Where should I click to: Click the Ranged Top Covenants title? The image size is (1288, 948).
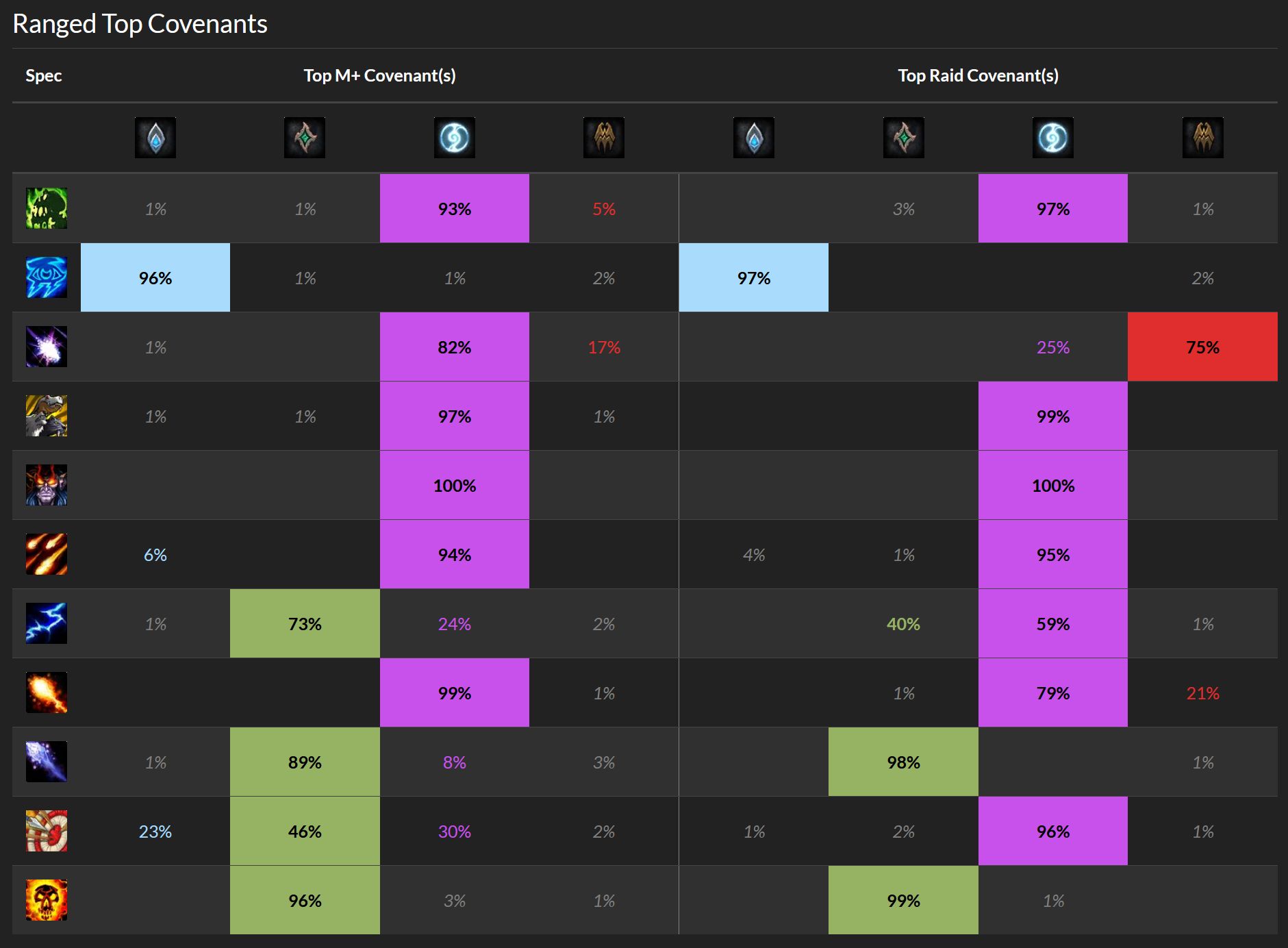(x=140, y=24)
